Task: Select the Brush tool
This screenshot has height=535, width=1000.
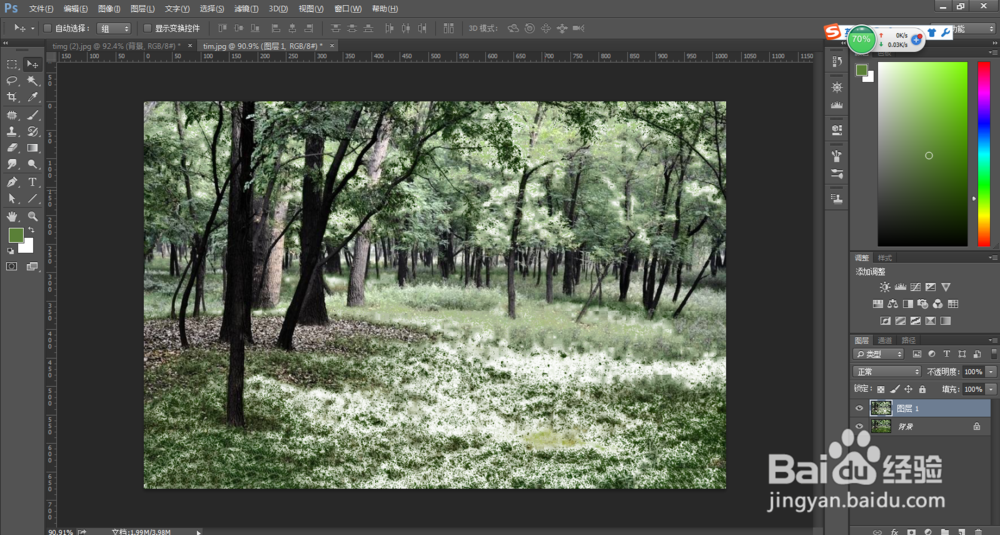Action: (x=32, y=115)
